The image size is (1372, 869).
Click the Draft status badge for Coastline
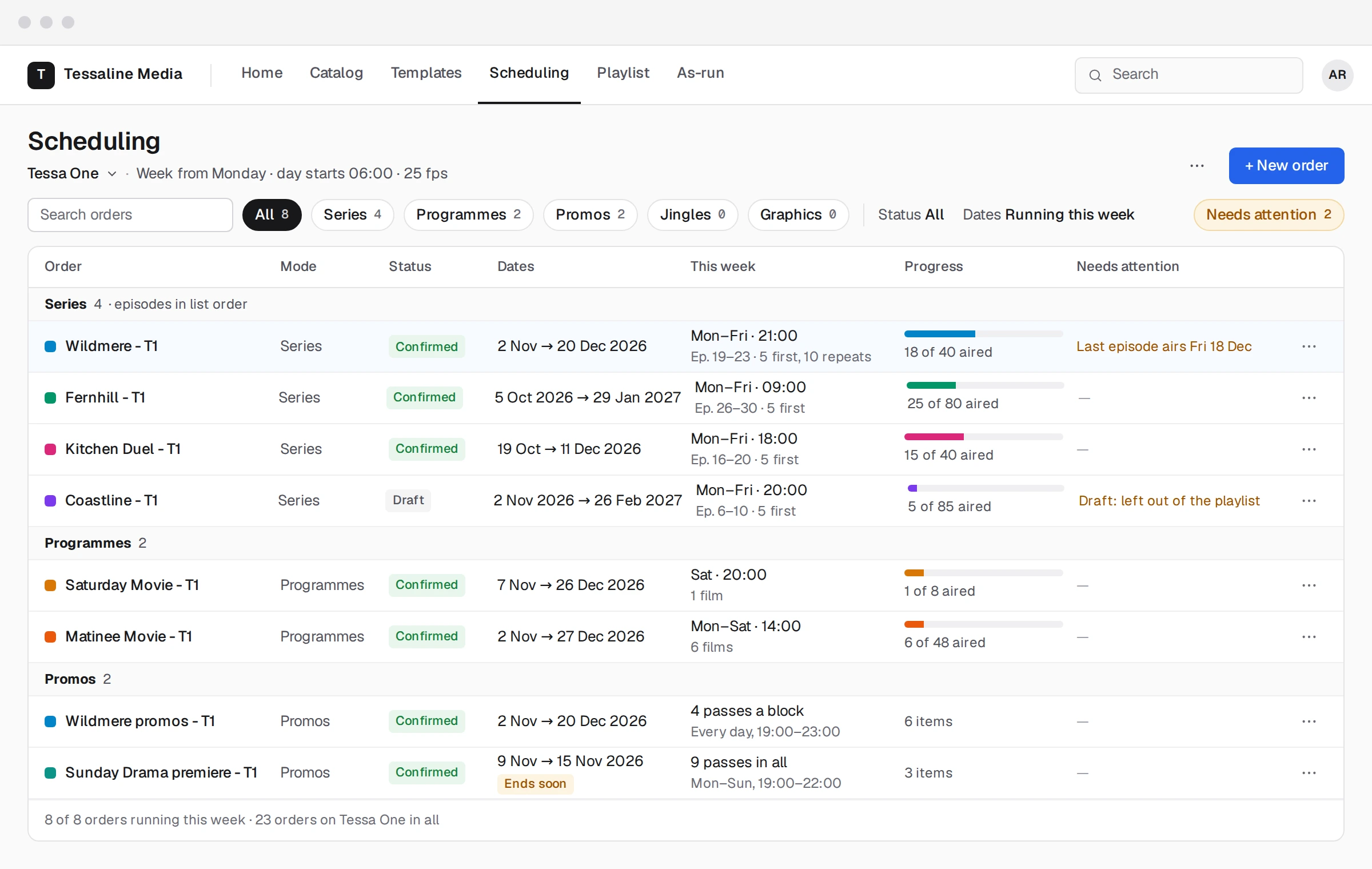pos(408,500)
